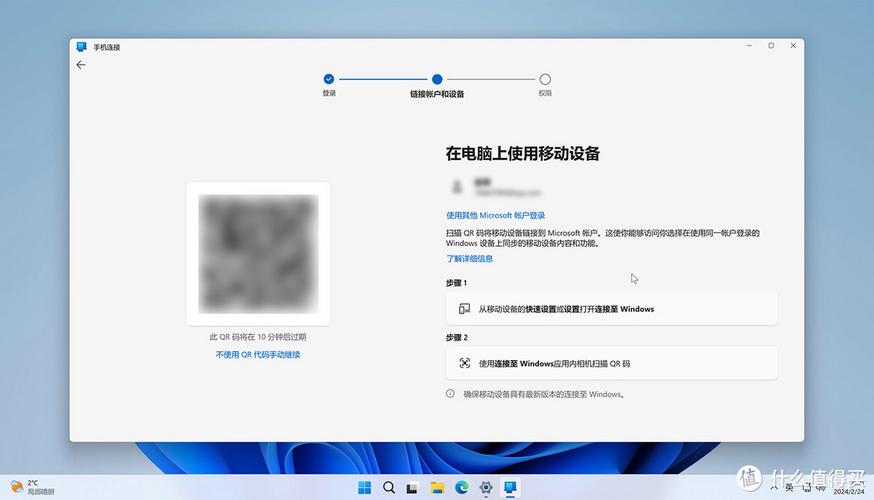Select the 链接帐户和设备 step indicator

tap(437, 79)
